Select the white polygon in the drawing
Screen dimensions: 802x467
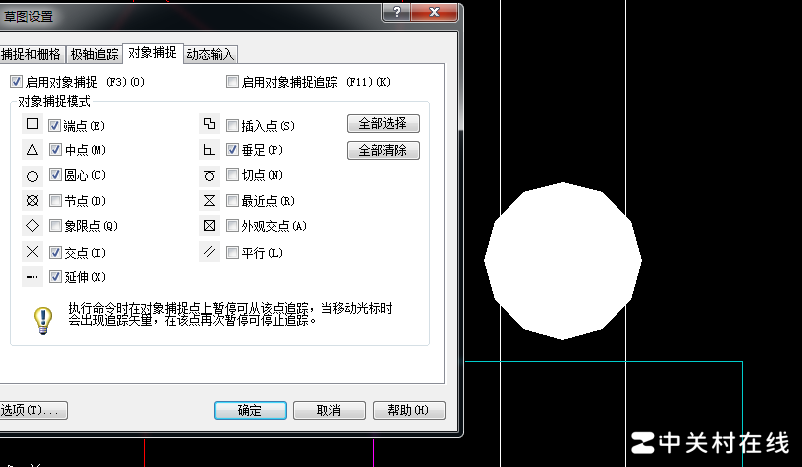click(x=563, y=260)
